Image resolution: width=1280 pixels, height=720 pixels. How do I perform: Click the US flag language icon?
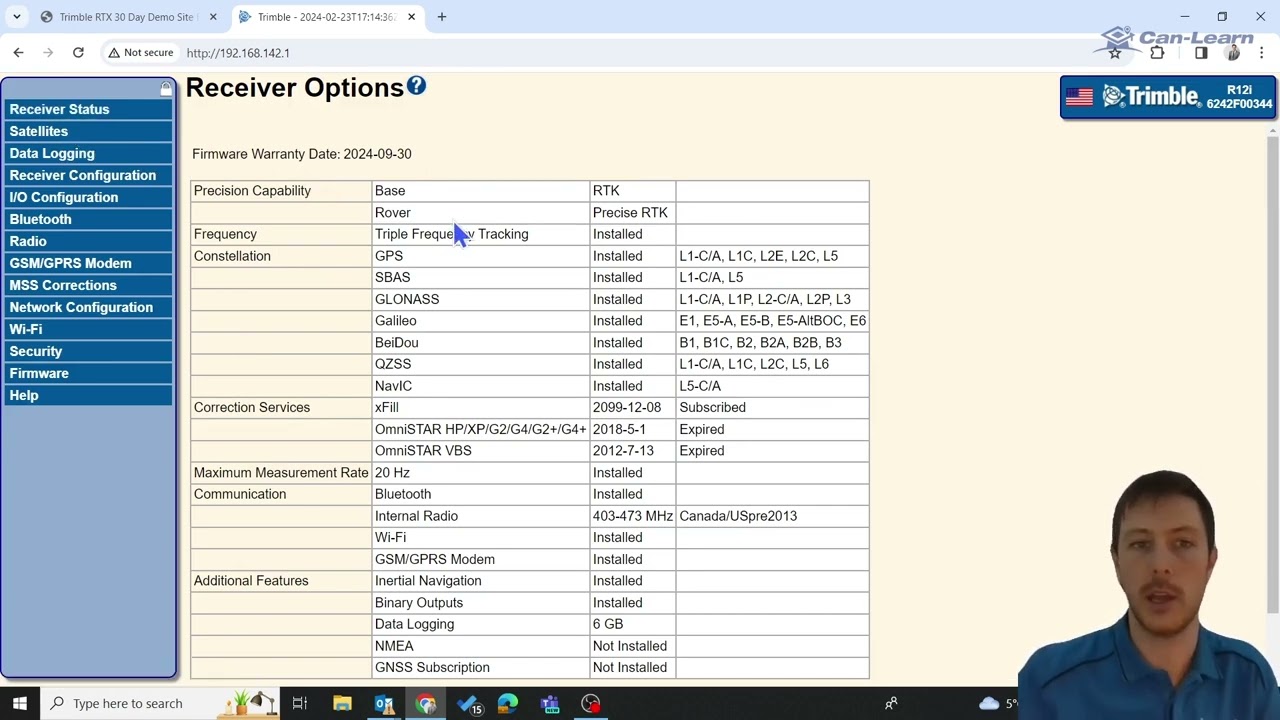tap(1079, 97)
